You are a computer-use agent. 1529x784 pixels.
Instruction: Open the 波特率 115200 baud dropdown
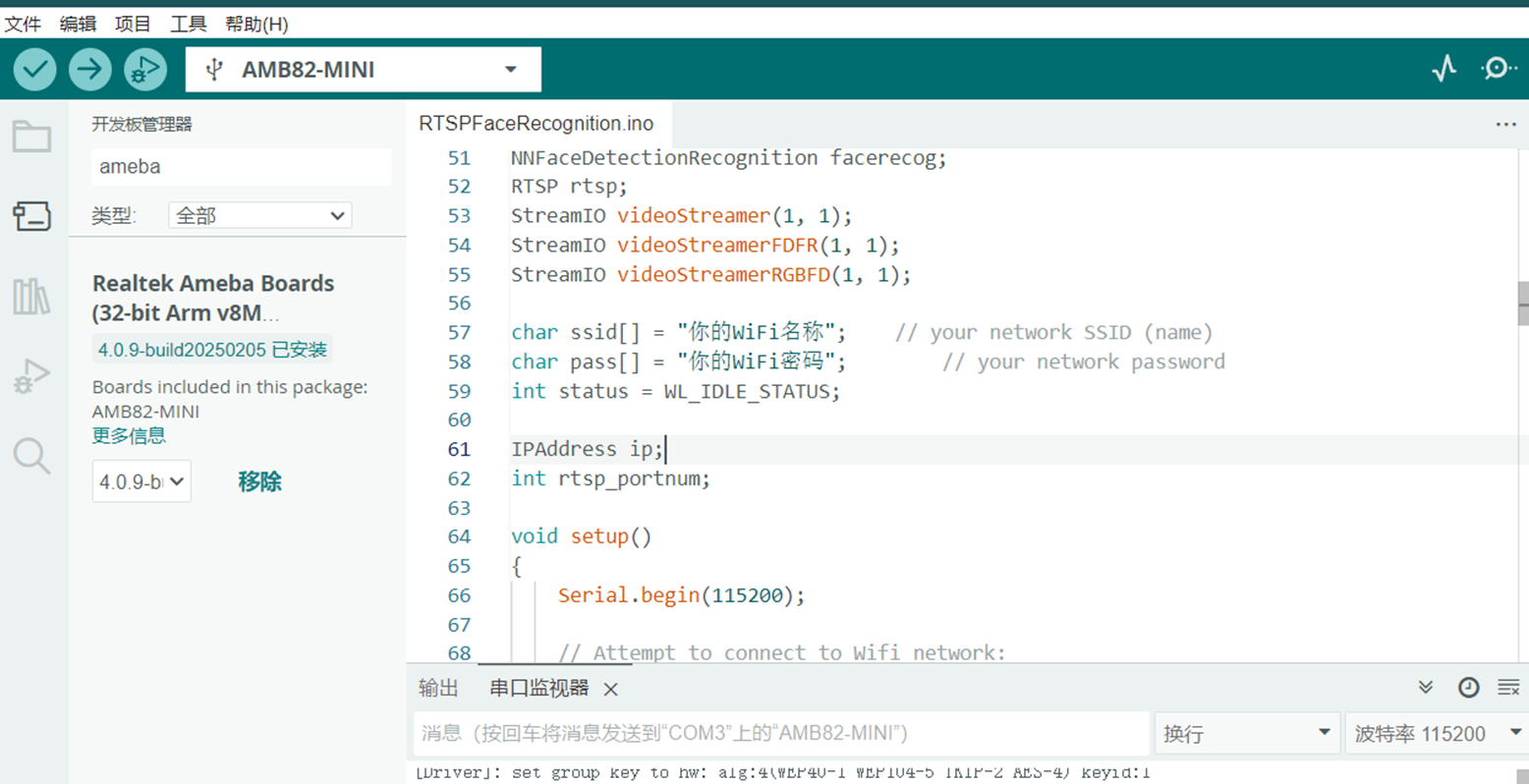1437,734
